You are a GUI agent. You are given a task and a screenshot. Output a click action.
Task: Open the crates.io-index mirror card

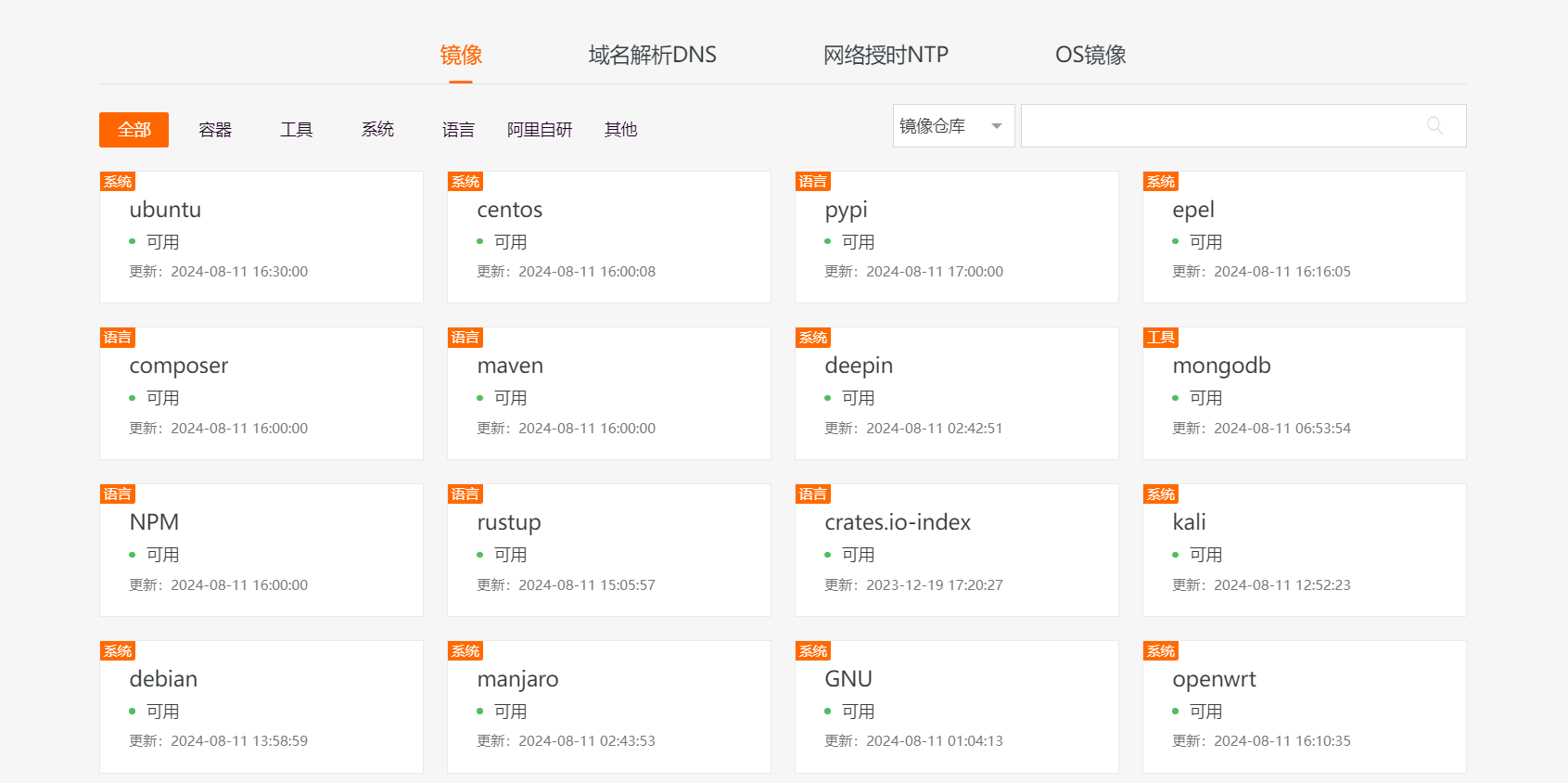tap(957, 550)
